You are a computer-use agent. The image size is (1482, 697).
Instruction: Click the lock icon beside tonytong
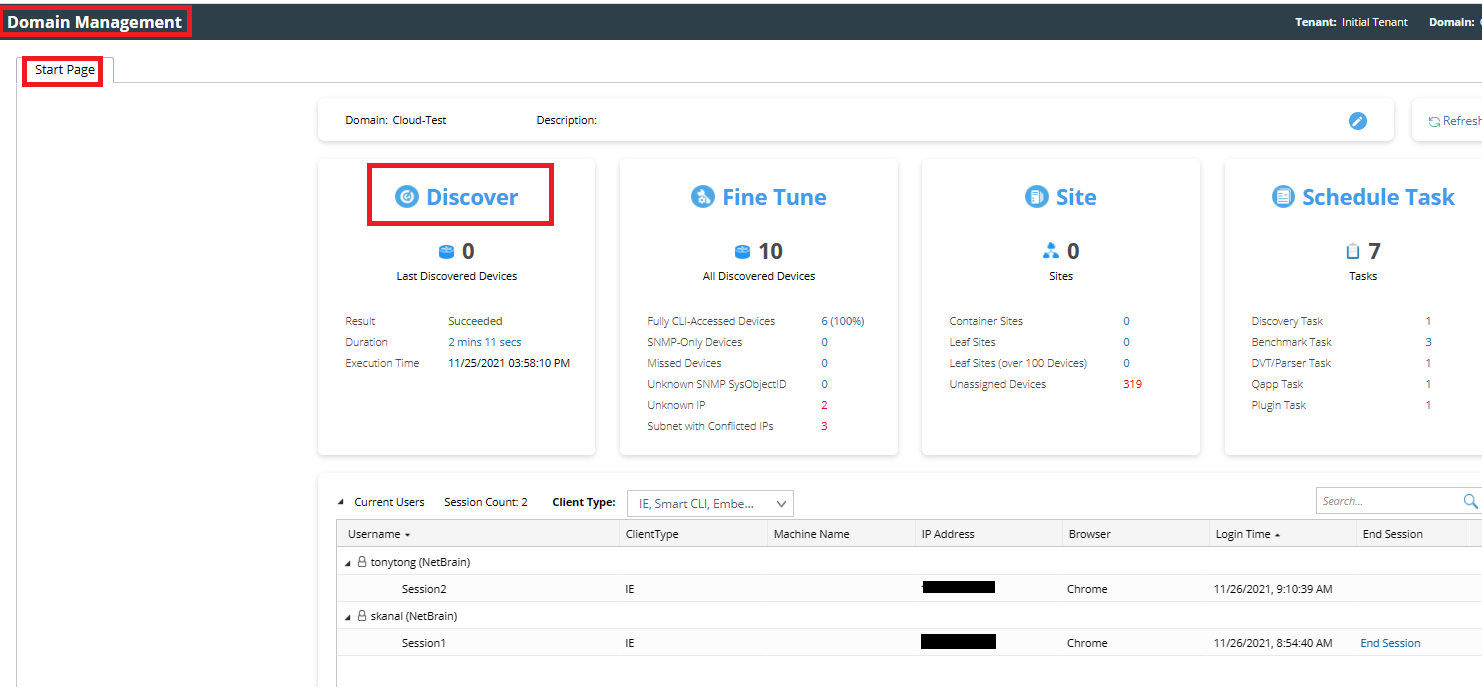[362, 562]
